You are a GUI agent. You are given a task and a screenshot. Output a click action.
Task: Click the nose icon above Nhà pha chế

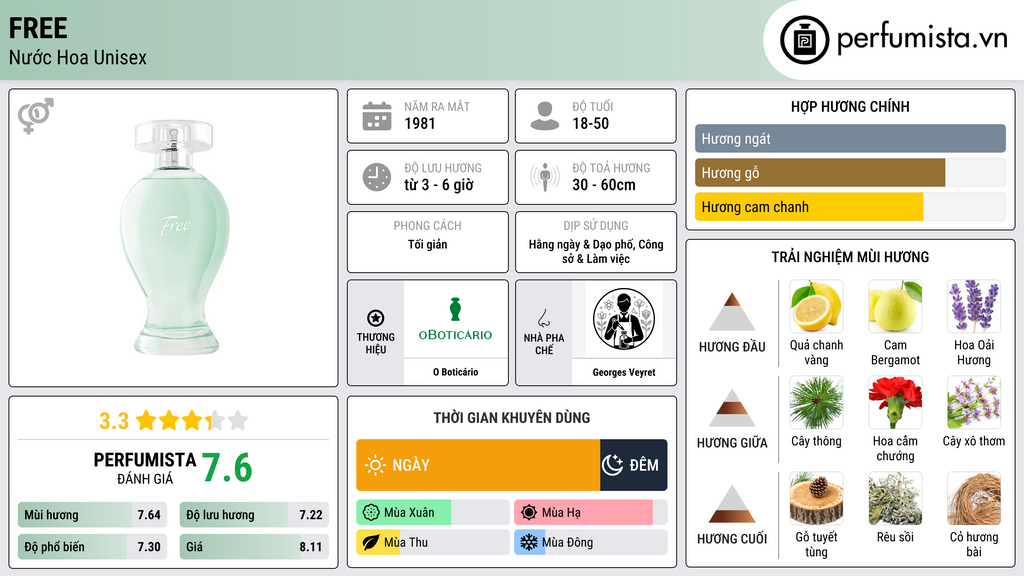pos(543,318)
